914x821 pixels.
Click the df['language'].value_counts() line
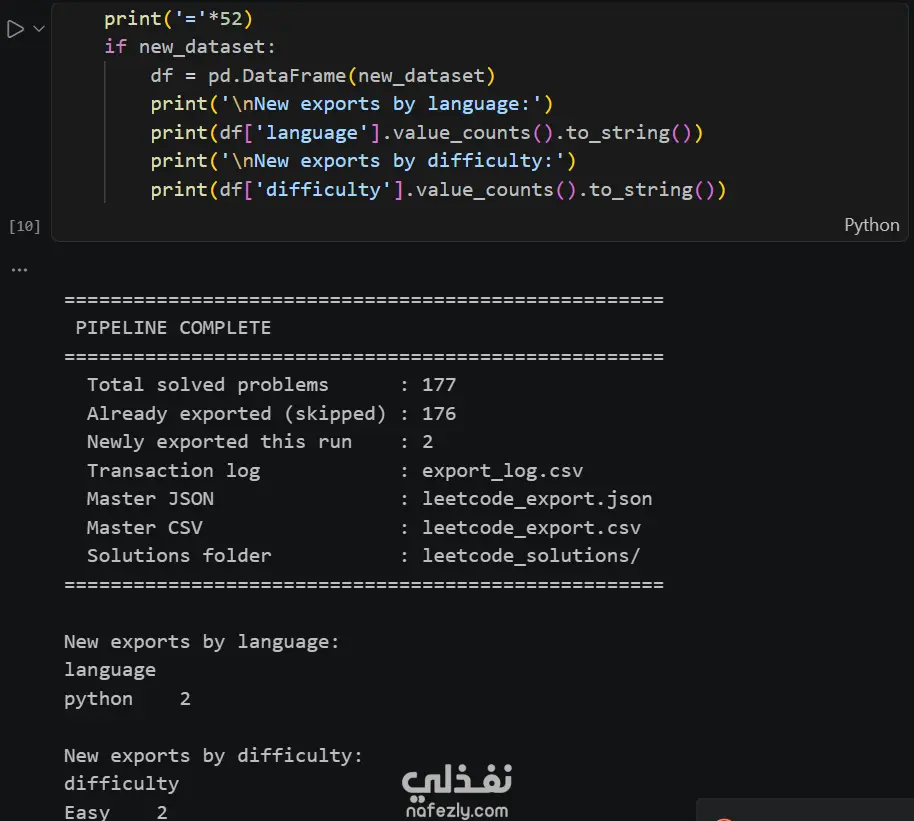(427, 133)
